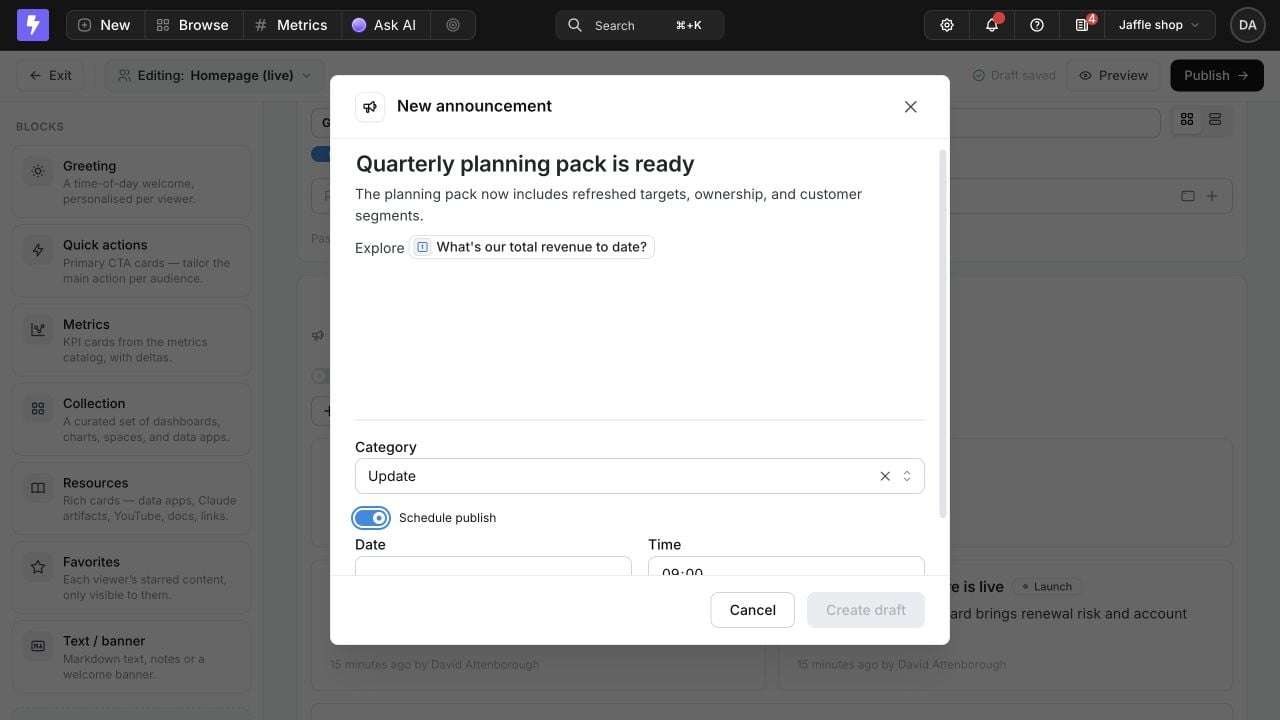The width and height of the screenshot is (1280, 720).
Task: Open the DA user avatar menu
Action: [x=1247, y=25]
